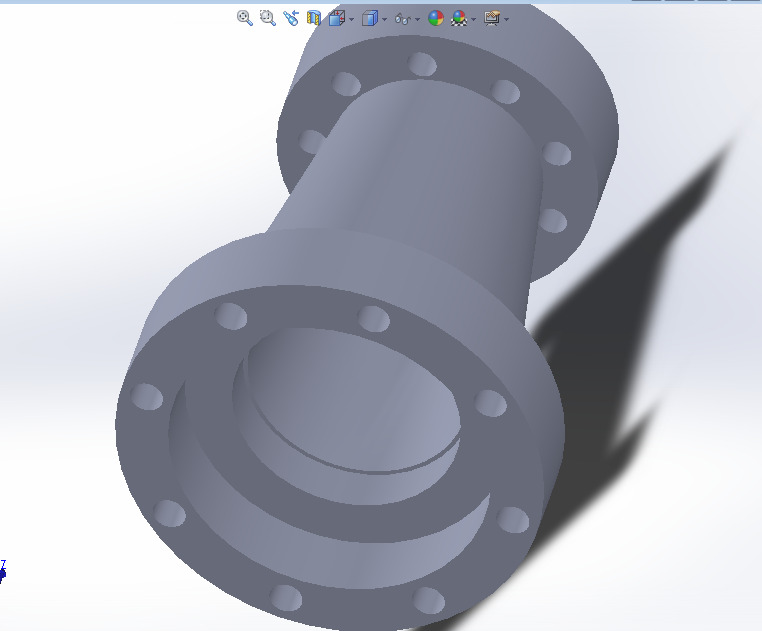Expand the Hide/Show Items dropdown arrow
The height and width of the screenshot is (631, 762).
coord(417,19)
